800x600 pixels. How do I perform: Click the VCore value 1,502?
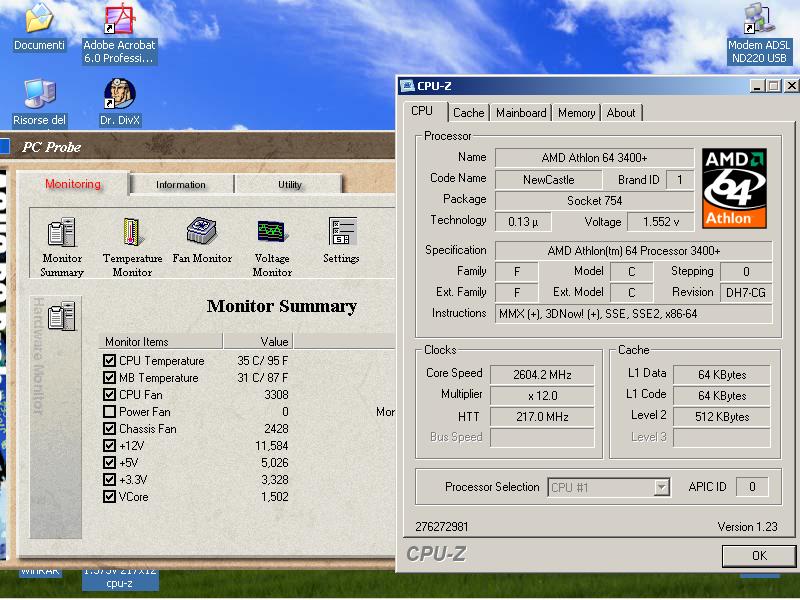coord(274,496)
